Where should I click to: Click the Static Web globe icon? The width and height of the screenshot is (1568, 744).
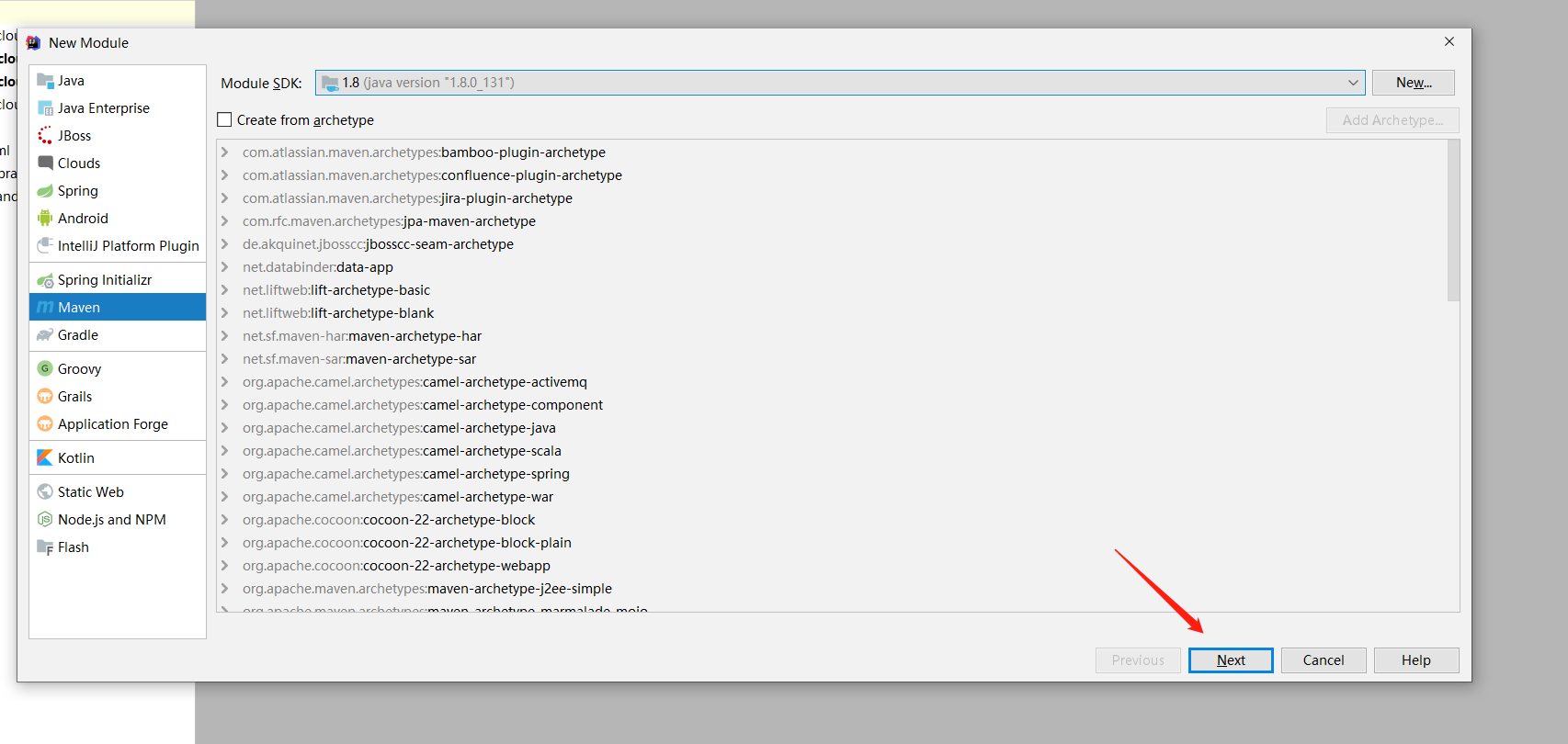click(x=45, y=492)
